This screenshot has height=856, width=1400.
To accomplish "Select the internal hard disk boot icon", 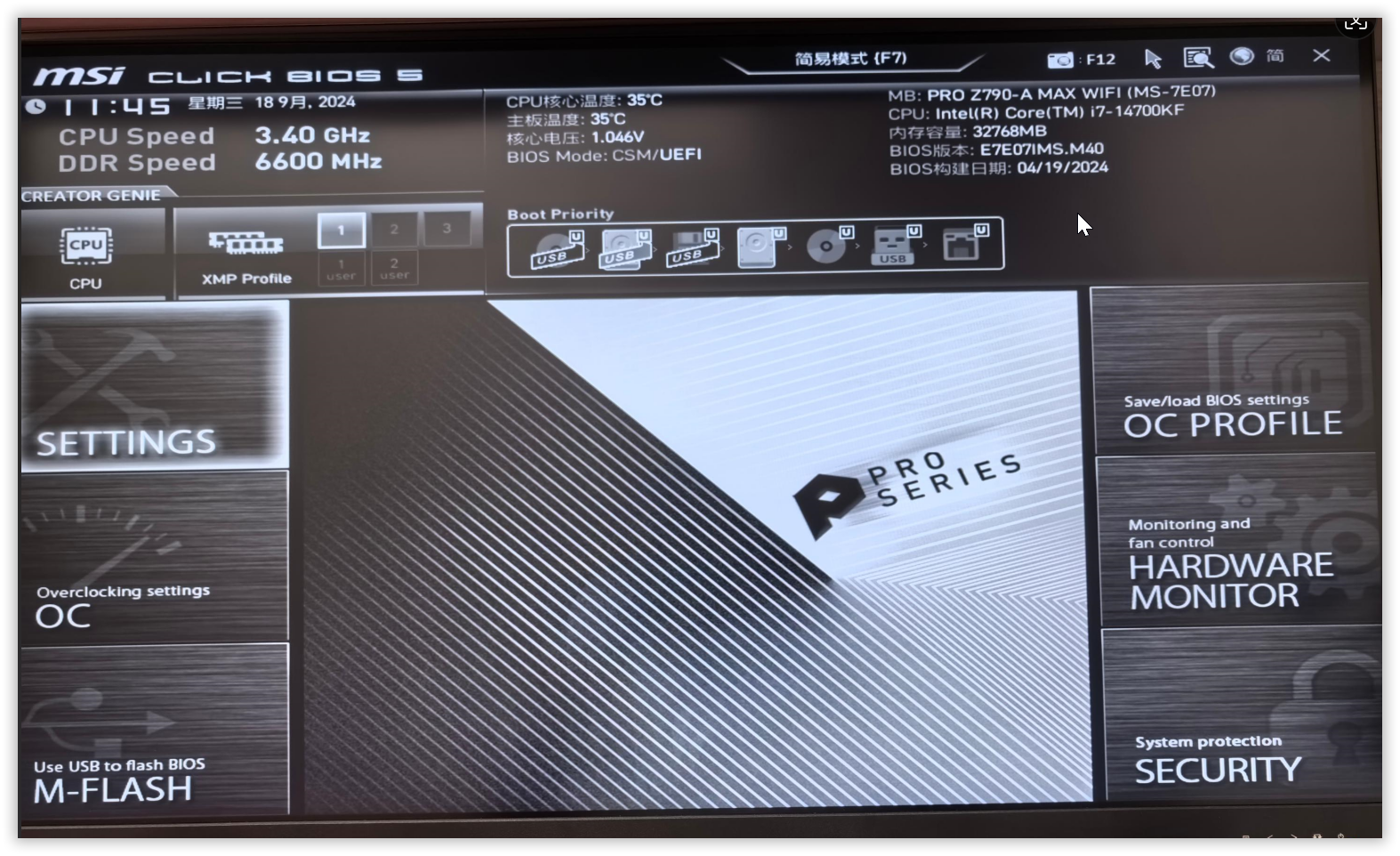I will tap(761, 246).
